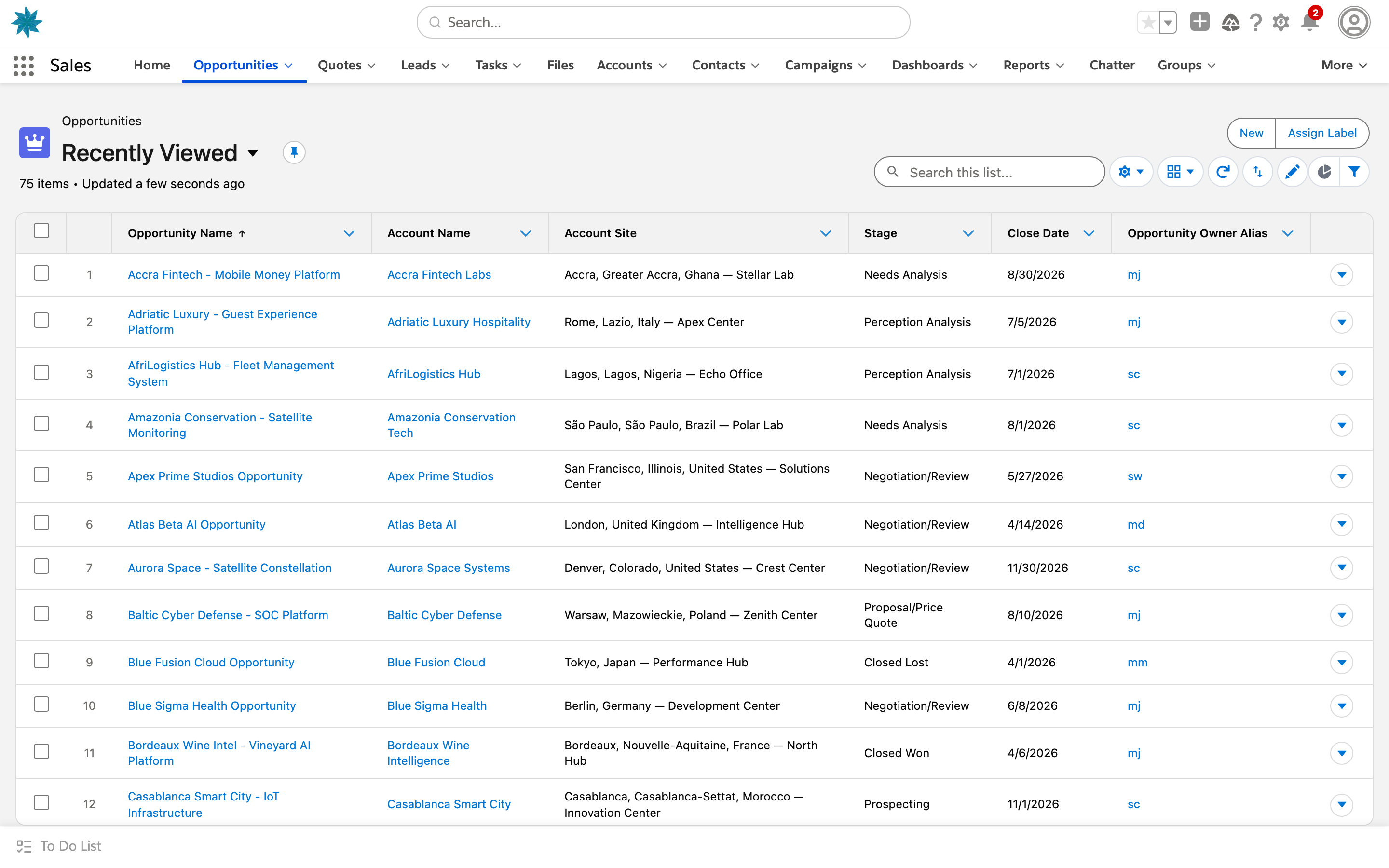Open the To Do List icon

click(x=24, y=846)
